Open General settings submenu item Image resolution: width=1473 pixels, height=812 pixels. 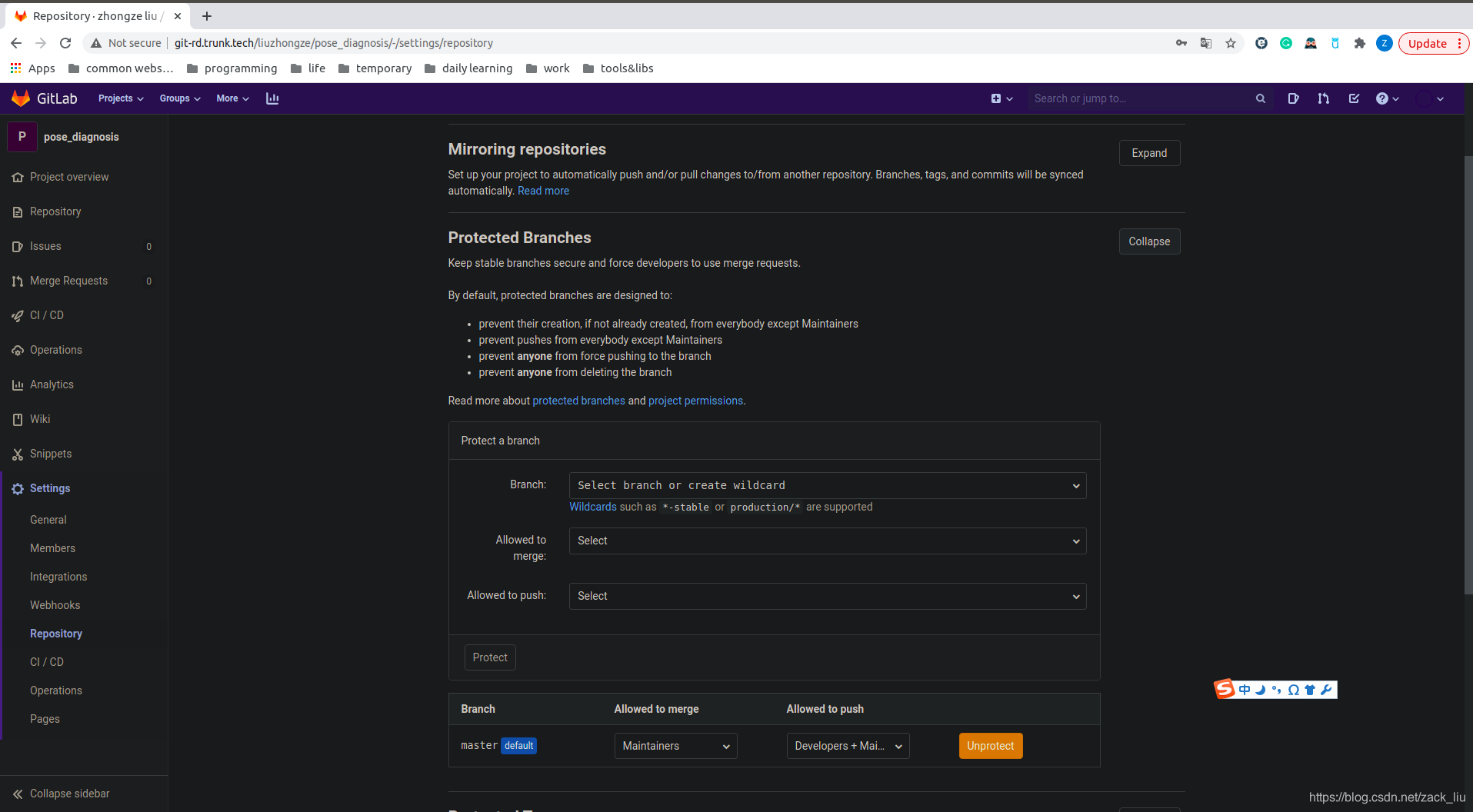coord(48,520)
